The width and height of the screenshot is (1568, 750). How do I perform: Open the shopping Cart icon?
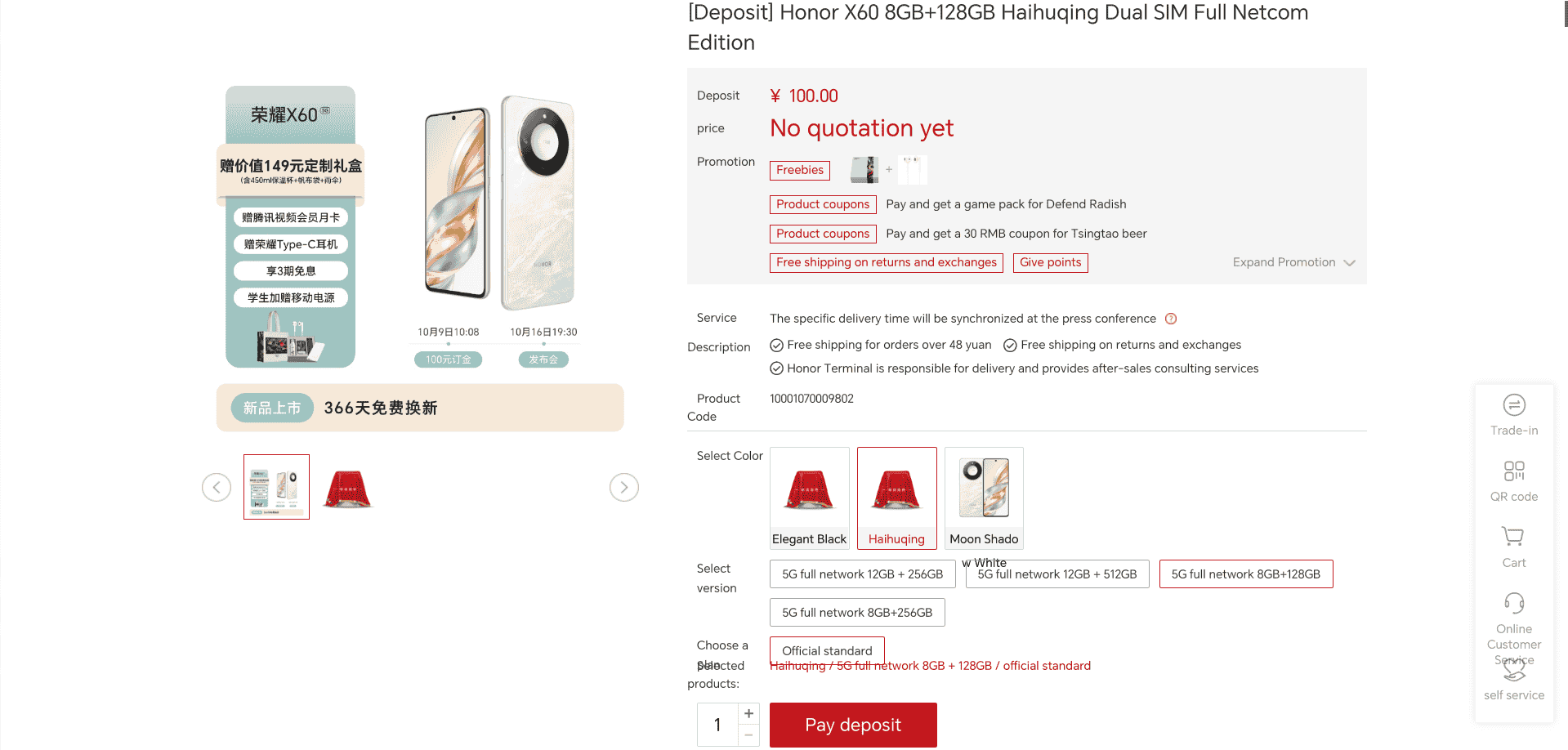pyautogui.click(x=1513, y=538)
